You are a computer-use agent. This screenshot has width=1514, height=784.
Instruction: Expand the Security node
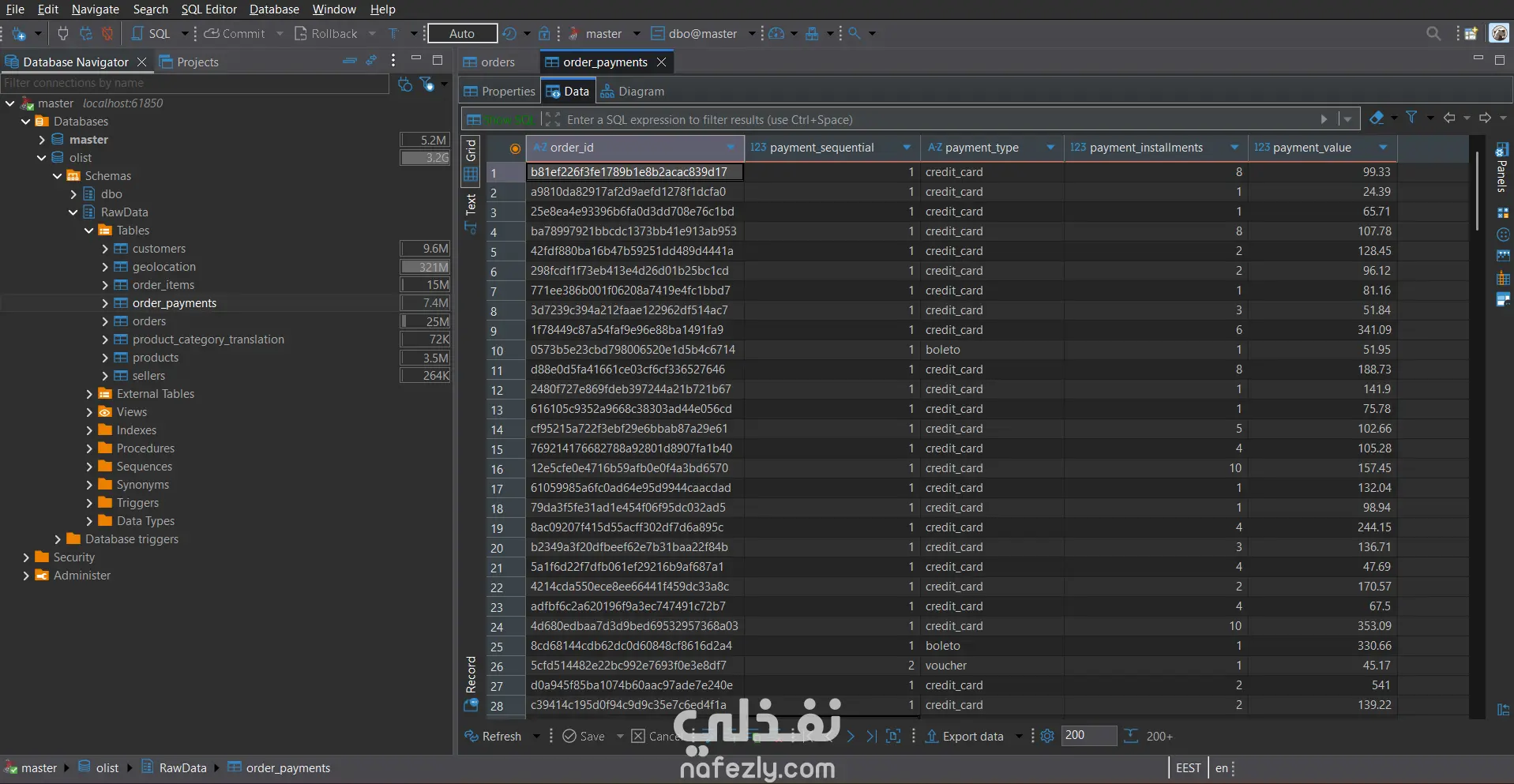pos(26,557)
